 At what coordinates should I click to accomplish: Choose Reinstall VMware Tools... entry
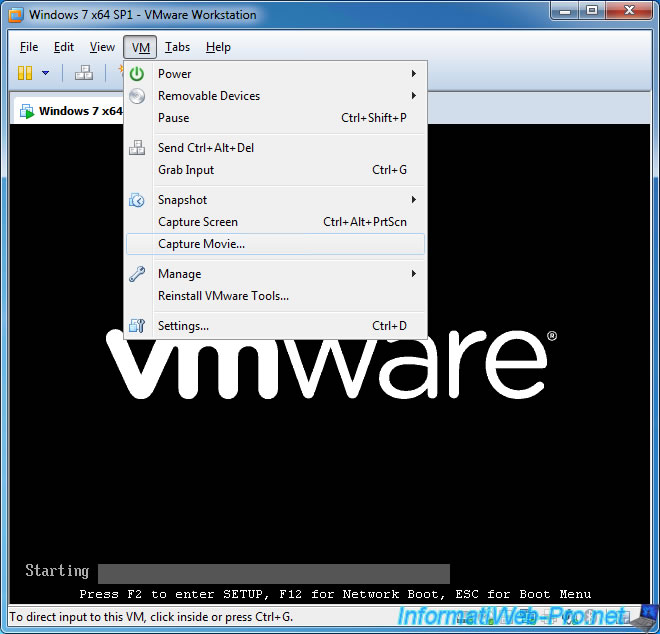click(275, 296)
